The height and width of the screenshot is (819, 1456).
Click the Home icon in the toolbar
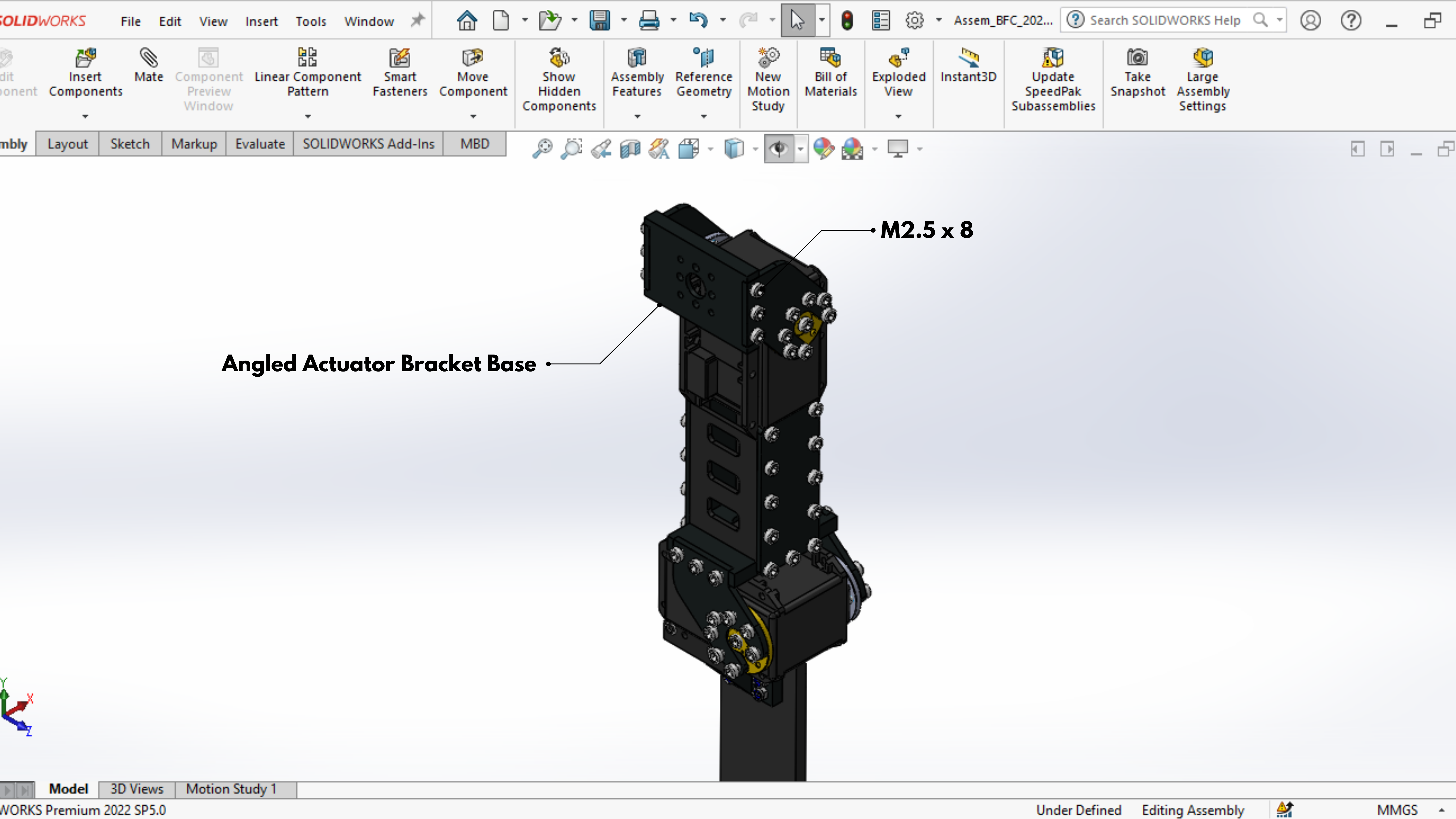(467, 21)
